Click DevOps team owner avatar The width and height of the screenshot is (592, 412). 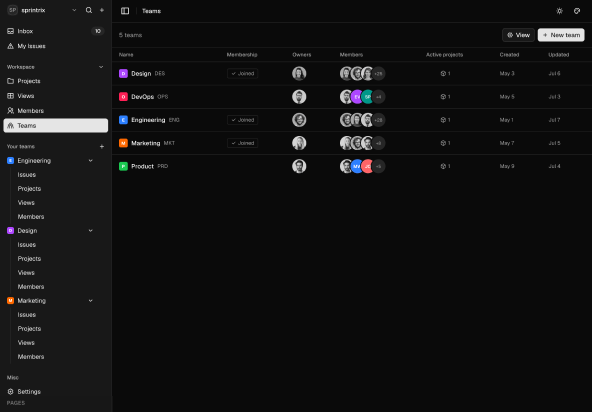pyautogui.click(x=299, y=97)
